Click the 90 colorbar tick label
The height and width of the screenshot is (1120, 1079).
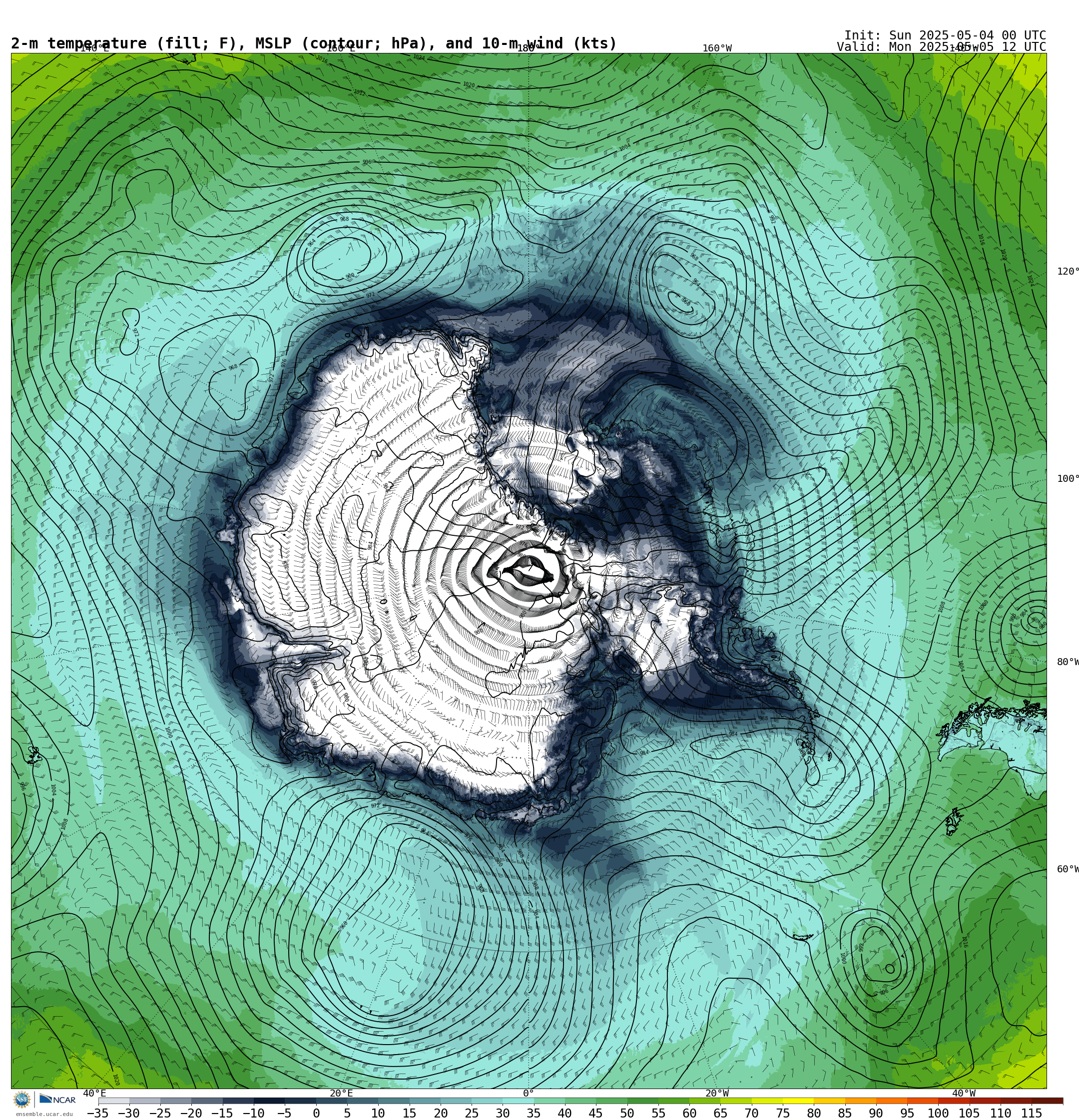(x=876, y=1113)
